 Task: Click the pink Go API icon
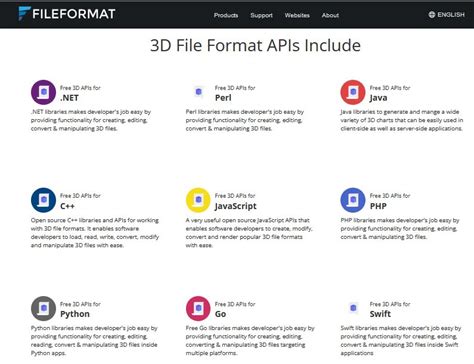[198, 308]
